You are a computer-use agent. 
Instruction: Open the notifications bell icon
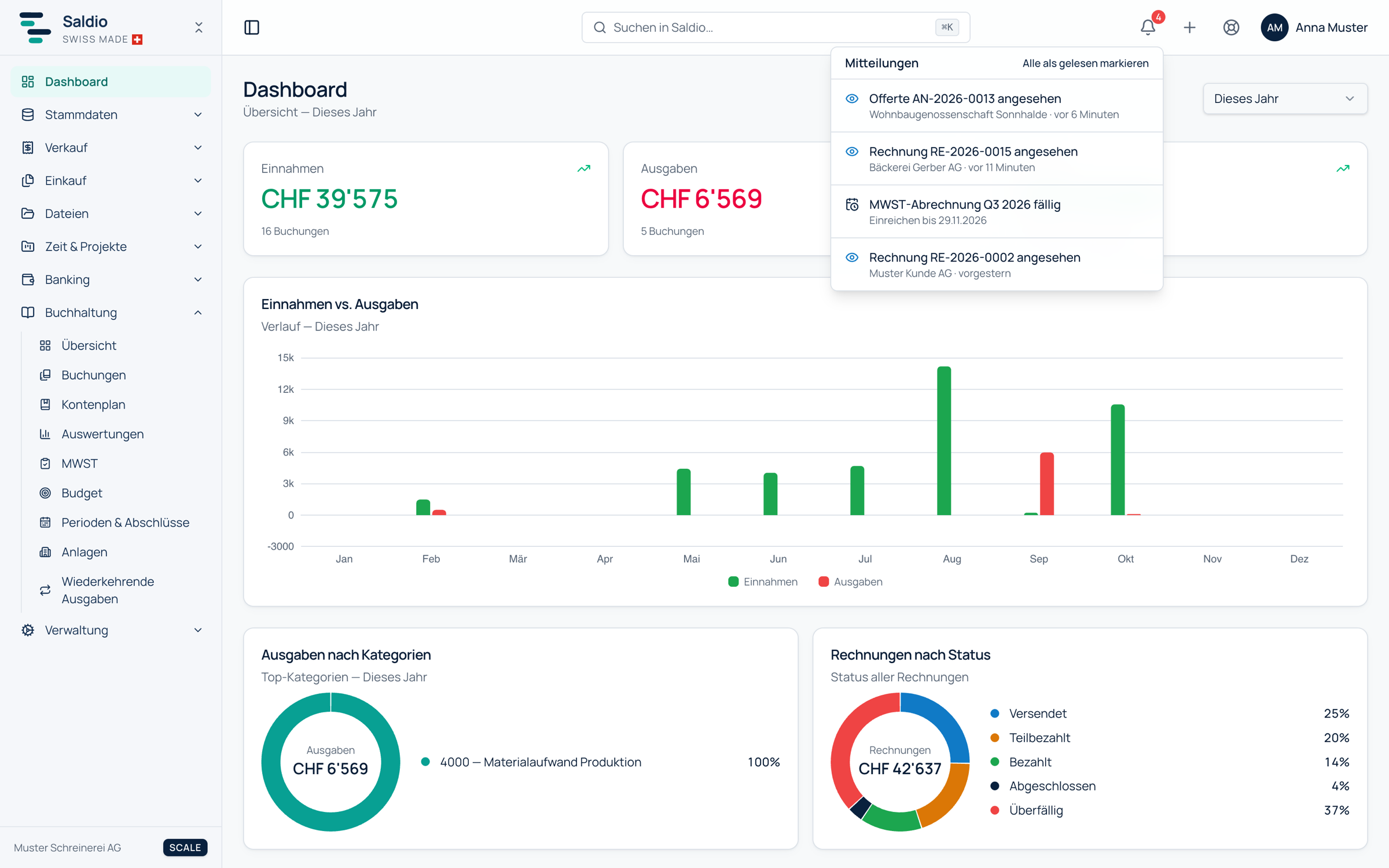click(1148, 27)
